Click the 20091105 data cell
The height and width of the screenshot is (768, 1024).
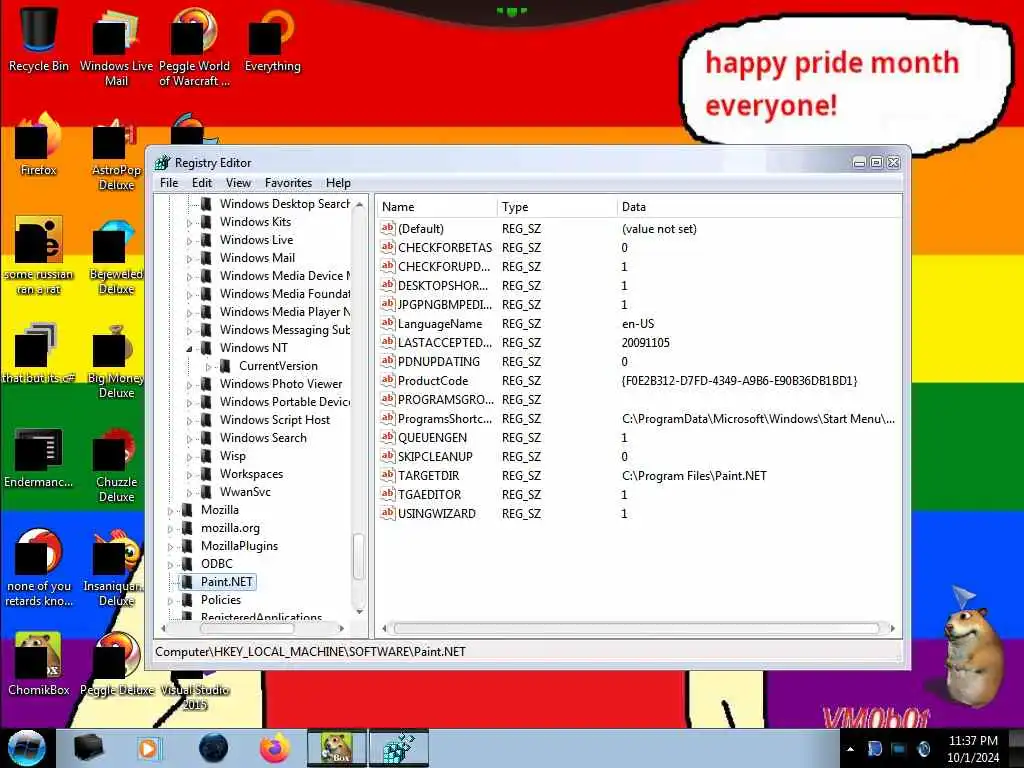pos(646,342)
